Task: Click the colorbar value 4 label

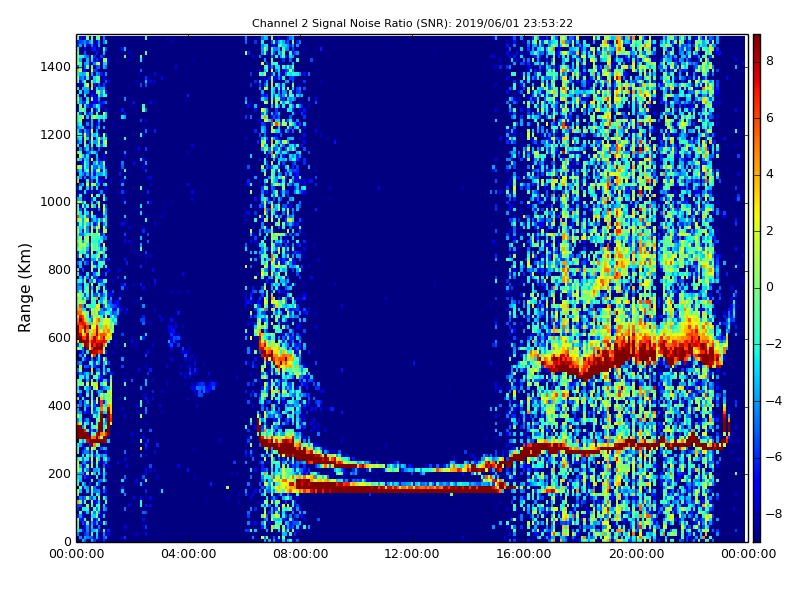Action: (x=770, y=174)
